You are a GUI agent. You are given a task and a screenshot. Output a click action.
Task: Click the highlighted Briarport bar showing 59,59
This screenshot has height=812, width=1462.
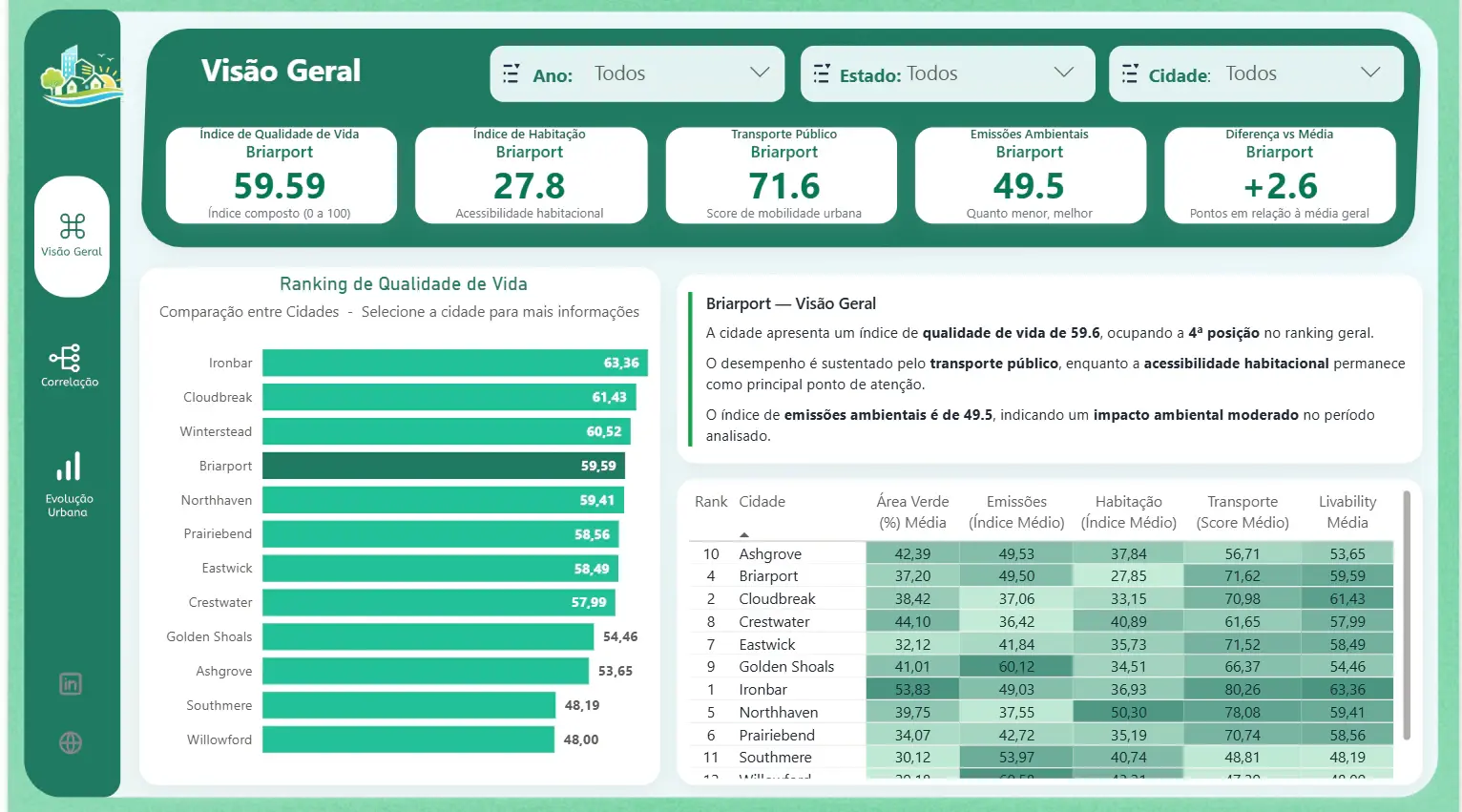pos(444,466)
